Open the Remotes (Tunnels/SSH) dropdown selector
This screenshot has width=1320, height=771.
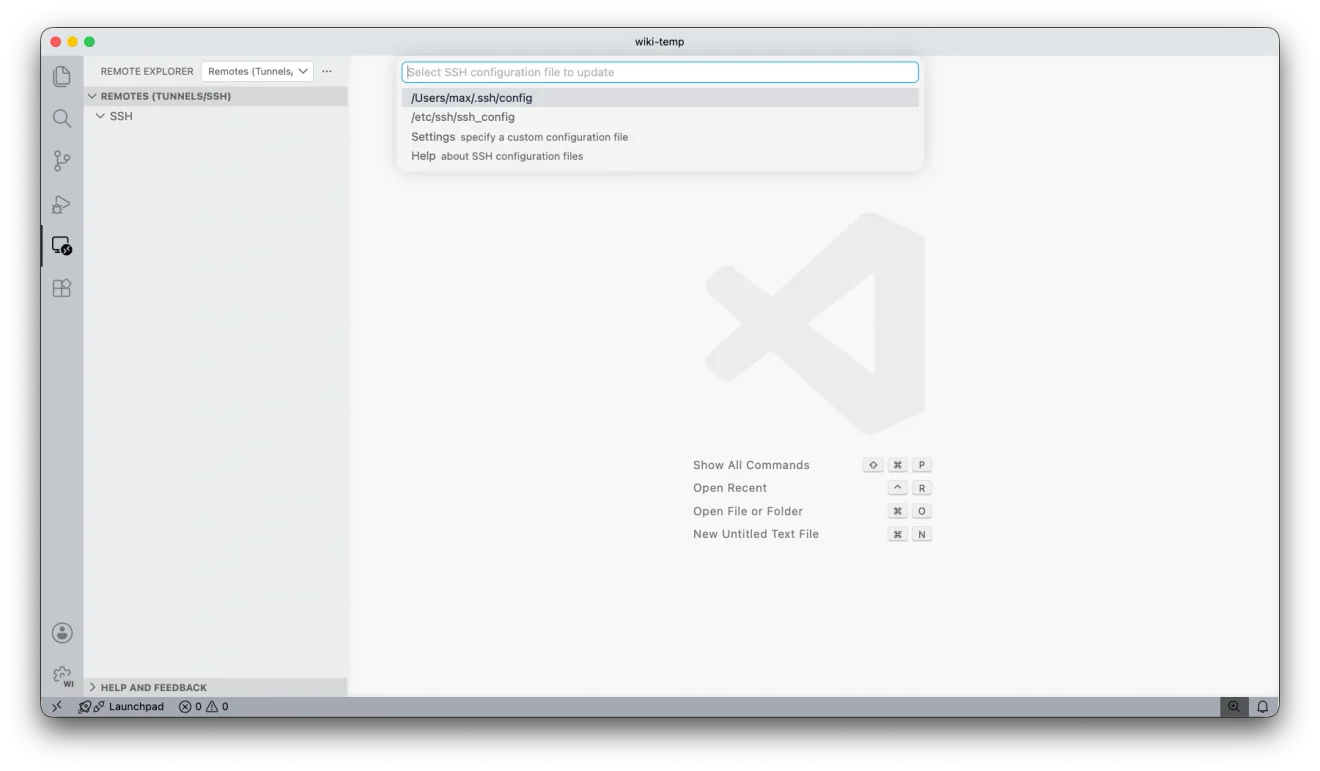click(x=257, y=72)
